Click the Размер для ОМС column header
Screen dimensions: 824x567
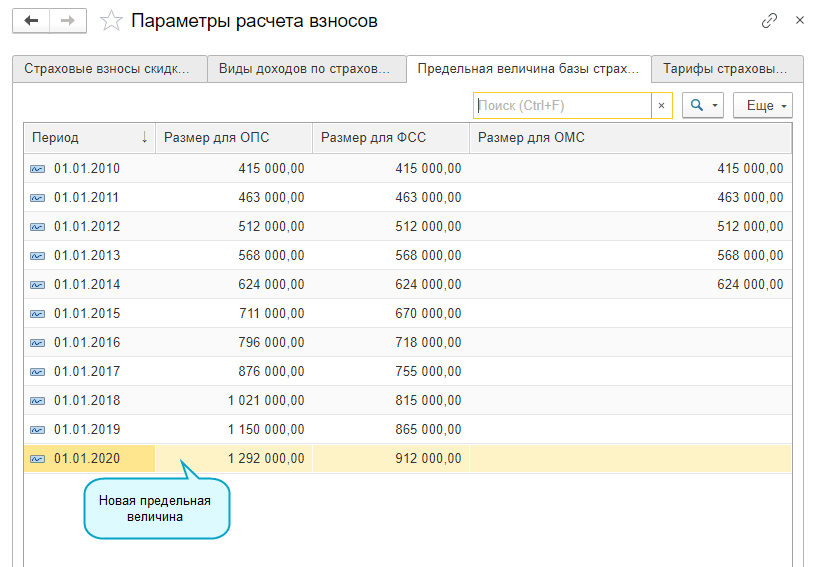point(631,138)
